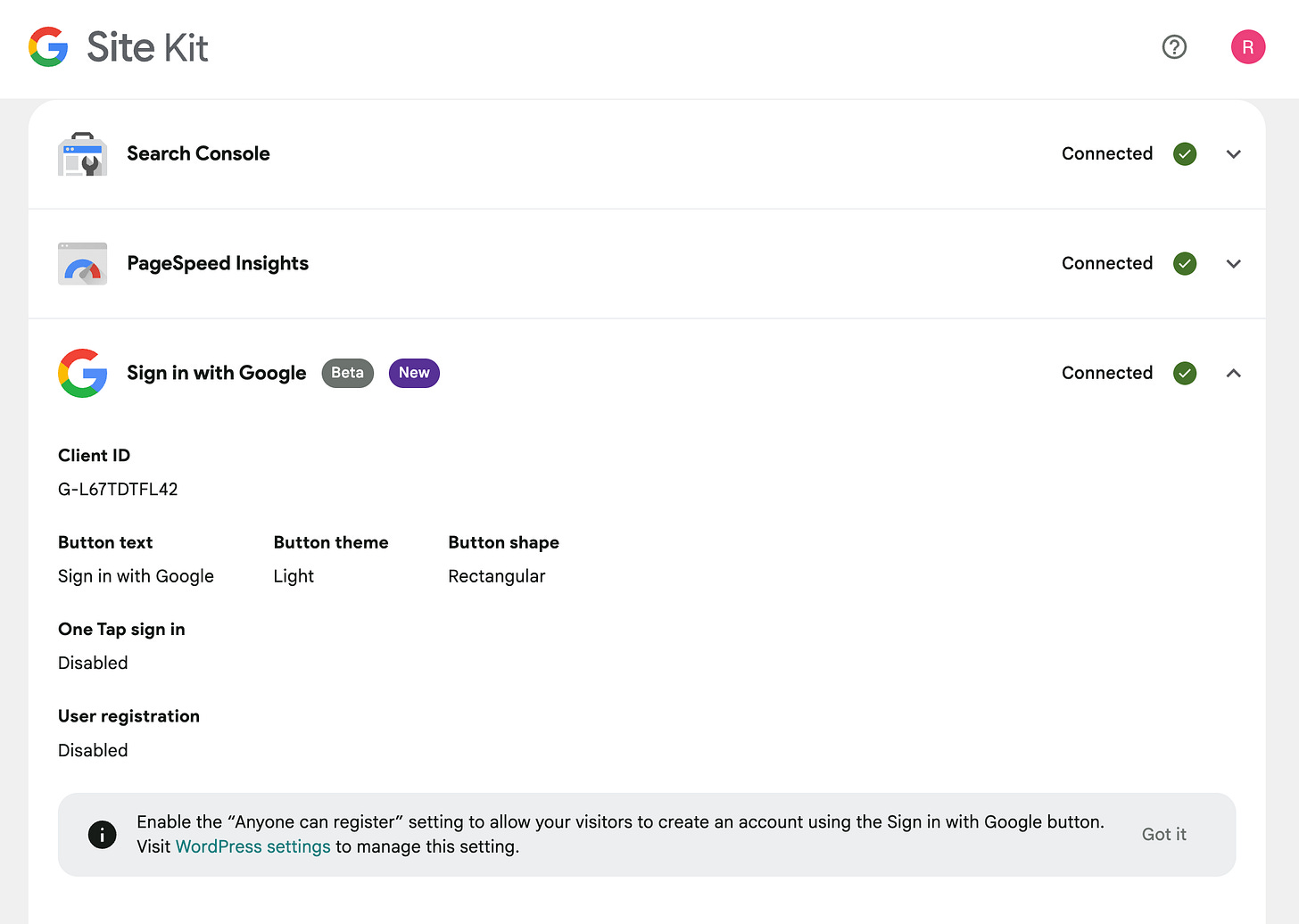
Task: Click the Search Console connected checkmark
Action: point(1184,153)
